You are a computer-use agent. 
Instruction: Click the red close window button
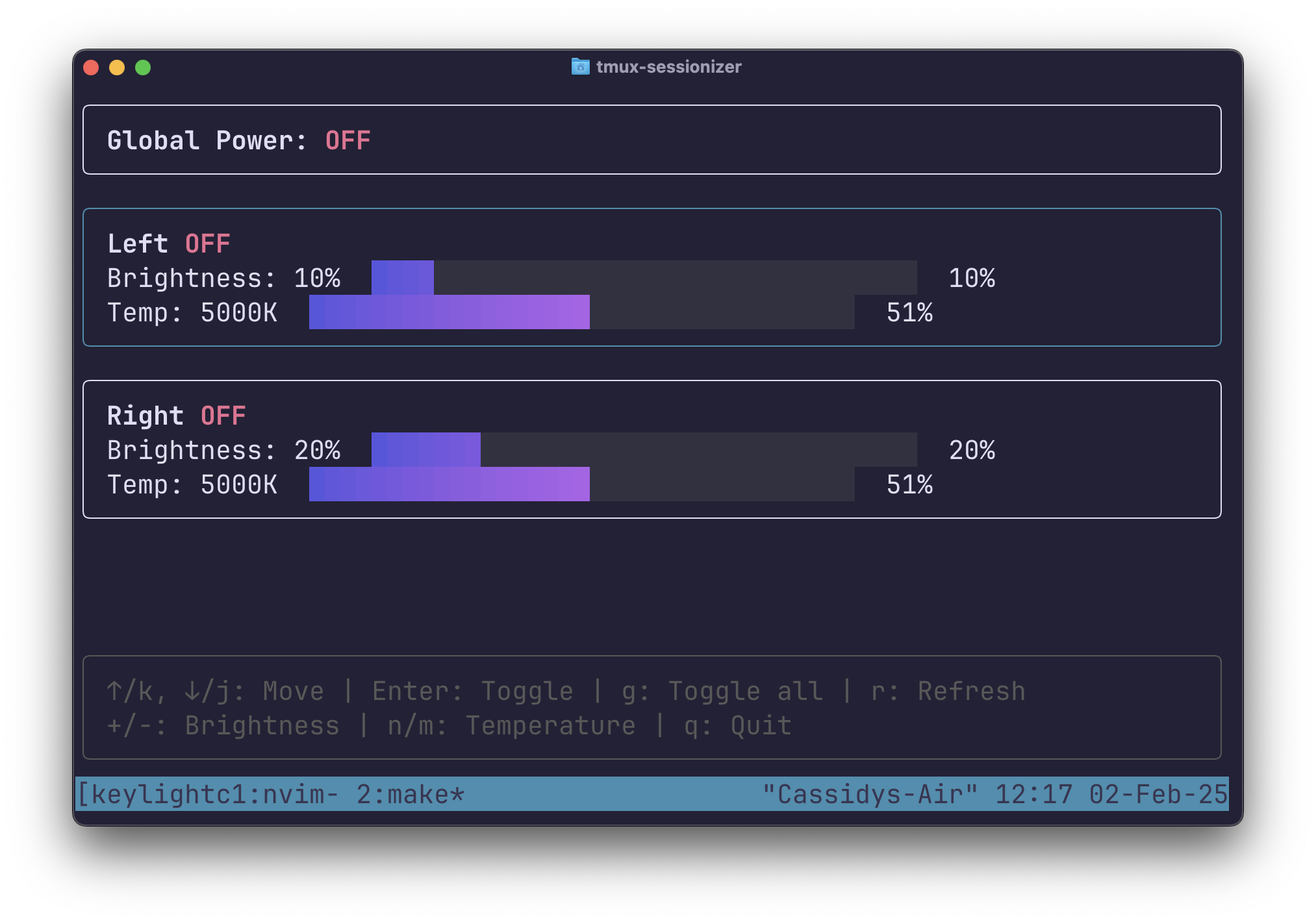[91, 68]
